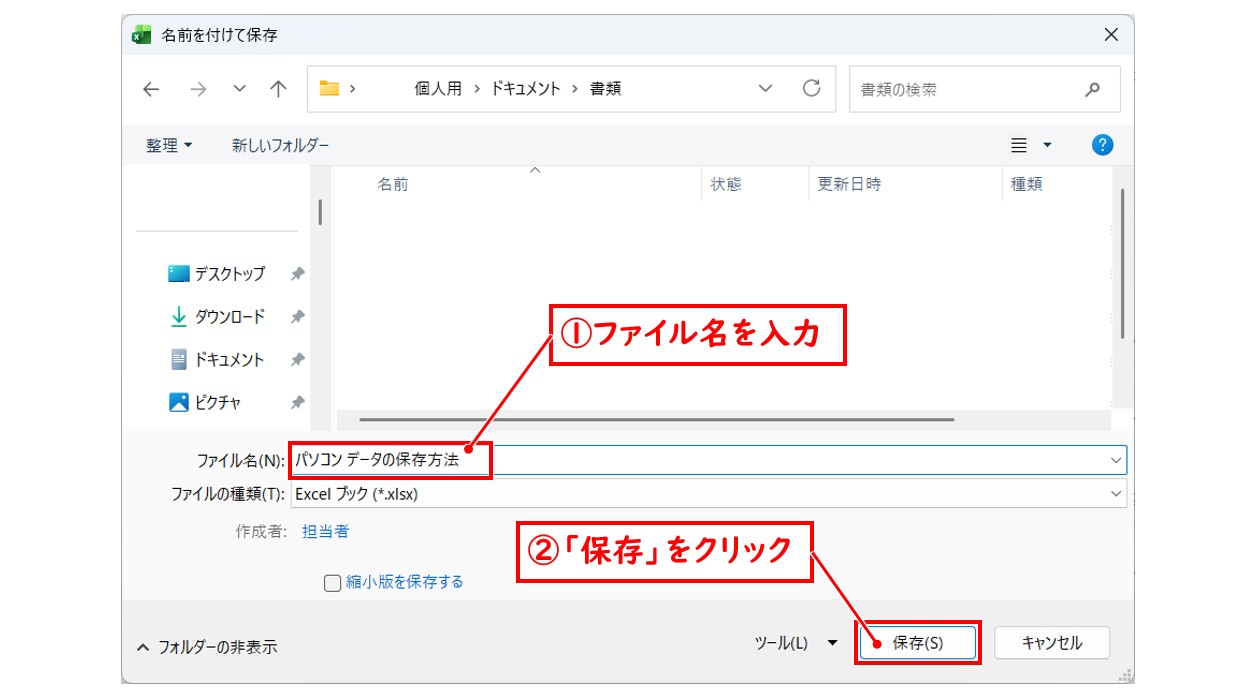The width and height of the screenshot is (1256, 698).
Task: Click the back navigation arrow
Action: click(x=150, y=89)
